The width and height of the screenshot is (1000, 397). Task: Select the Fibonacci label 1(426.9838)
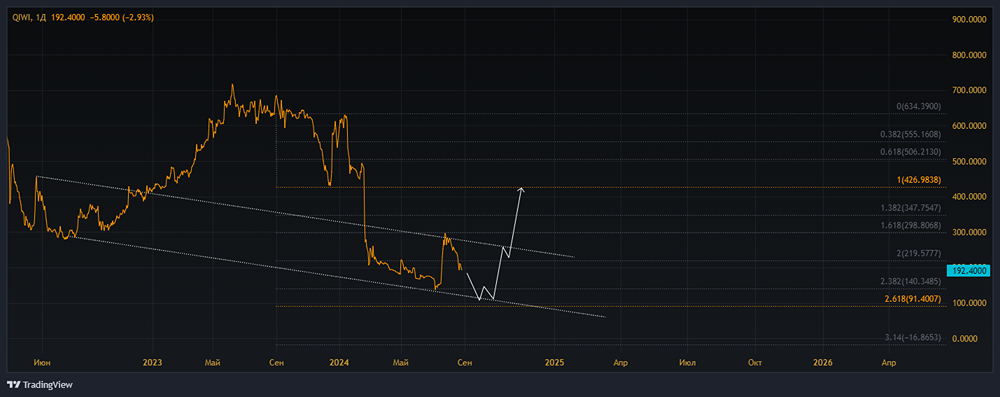(x=919, y=180)
